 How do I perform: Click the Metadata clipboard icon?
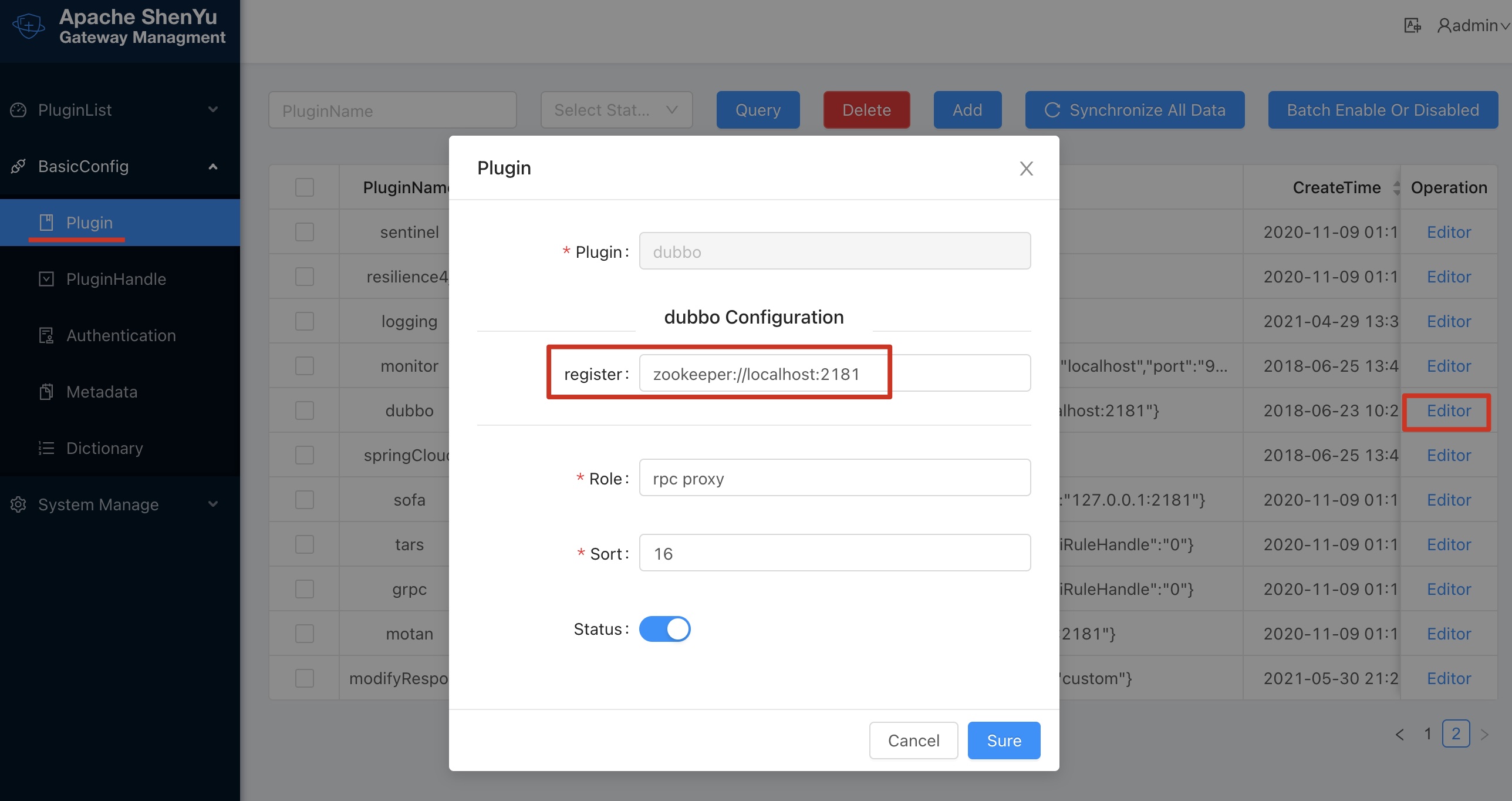pos(46,392)
